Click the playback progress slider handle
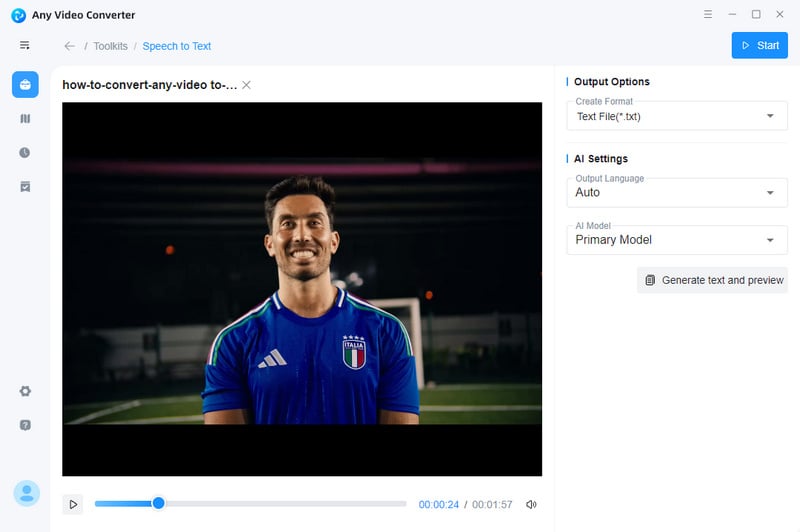The width and height of the screenshot is (800, 532). (x=159, y=503)
